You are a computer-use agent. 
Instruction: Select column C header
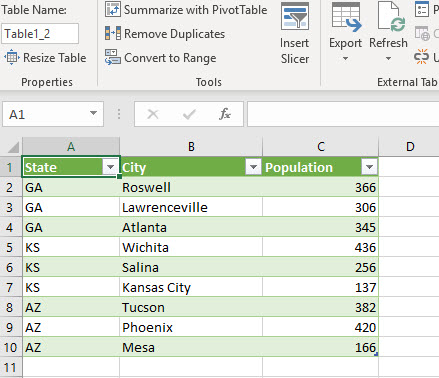321,147
